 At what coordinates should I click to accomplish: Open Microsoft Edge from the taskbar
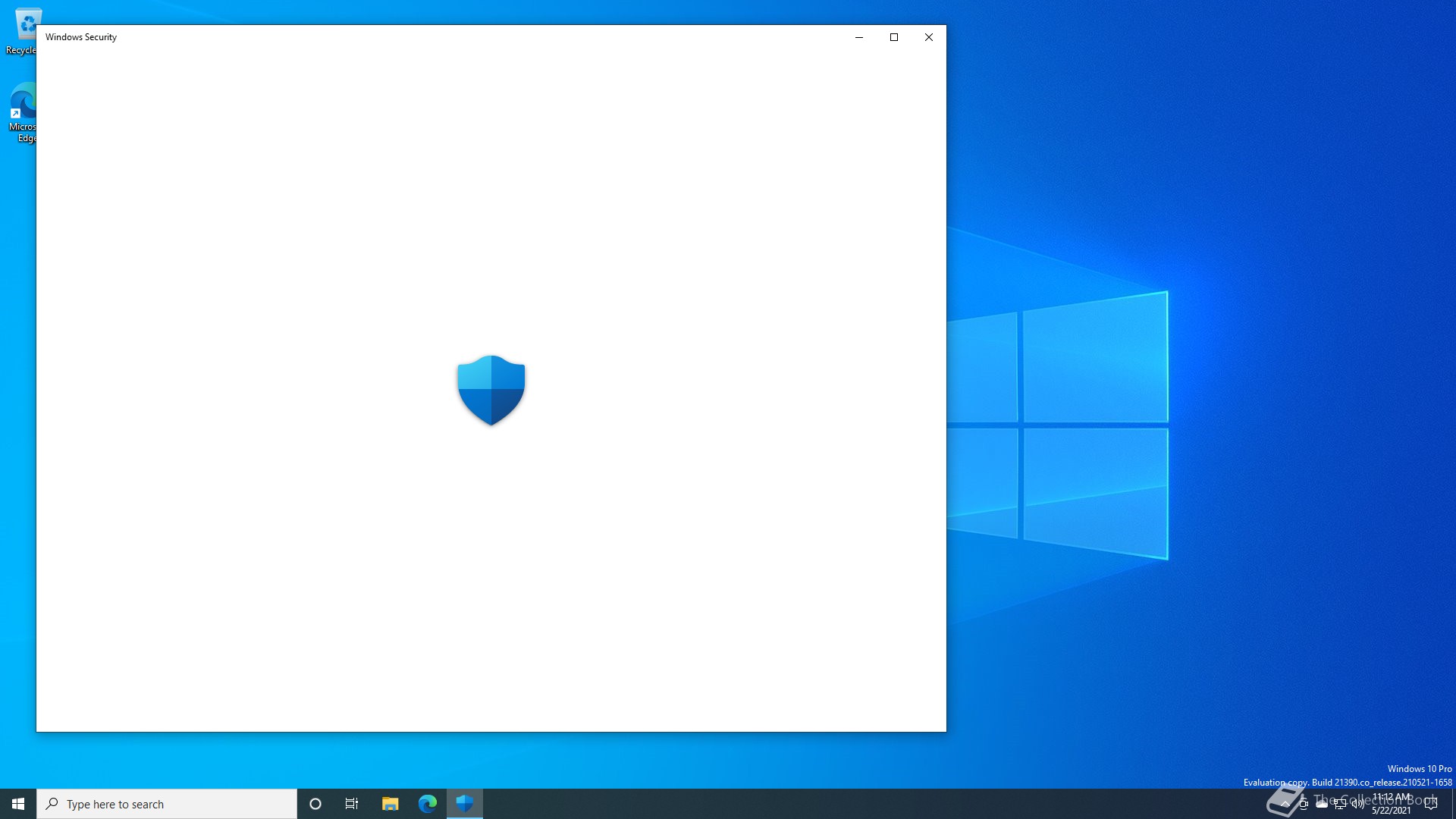pyautogui.click(x=428, y=804)
